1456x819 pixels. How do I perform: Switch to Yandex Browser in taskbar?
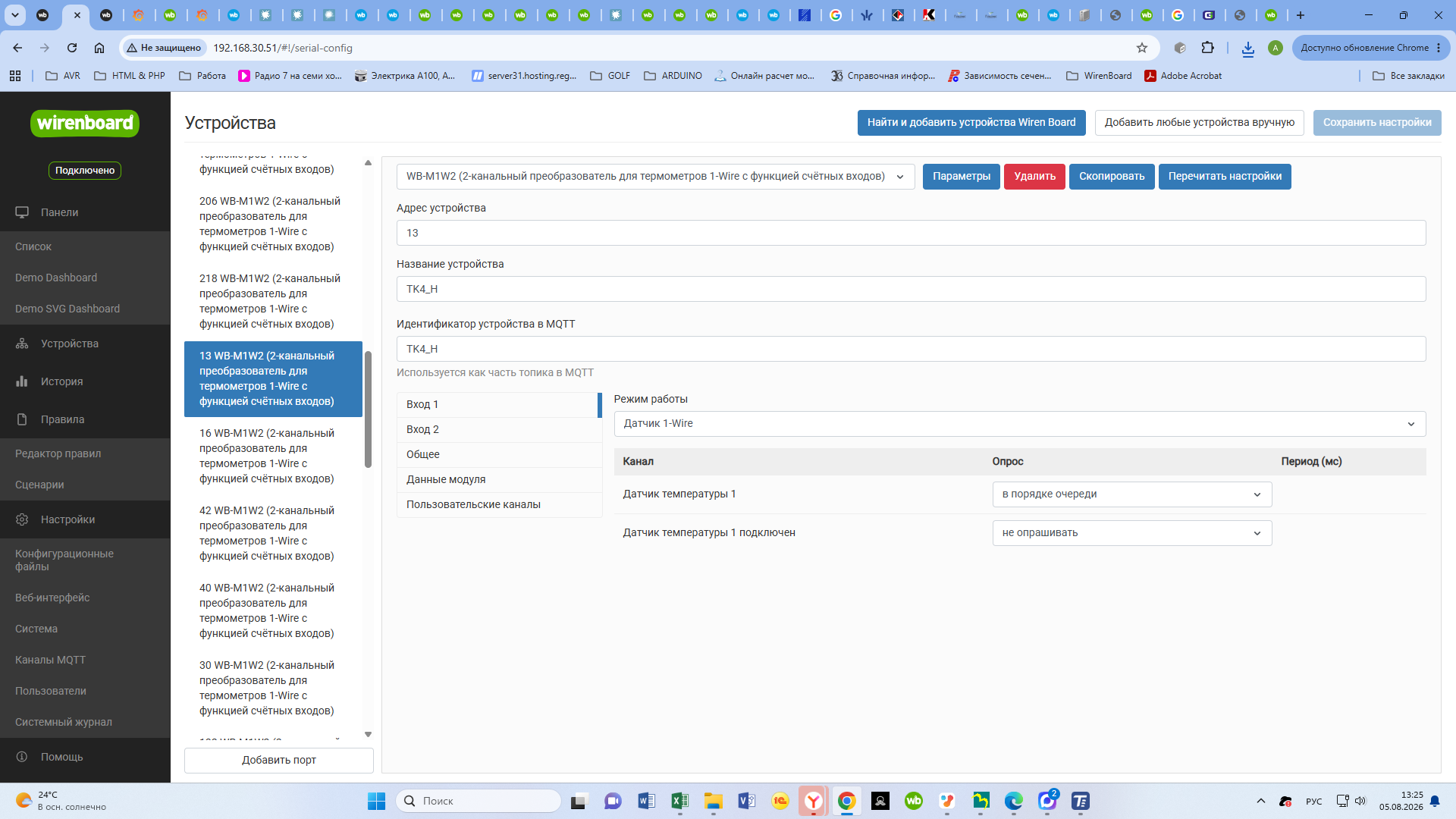tap(813, 801)
